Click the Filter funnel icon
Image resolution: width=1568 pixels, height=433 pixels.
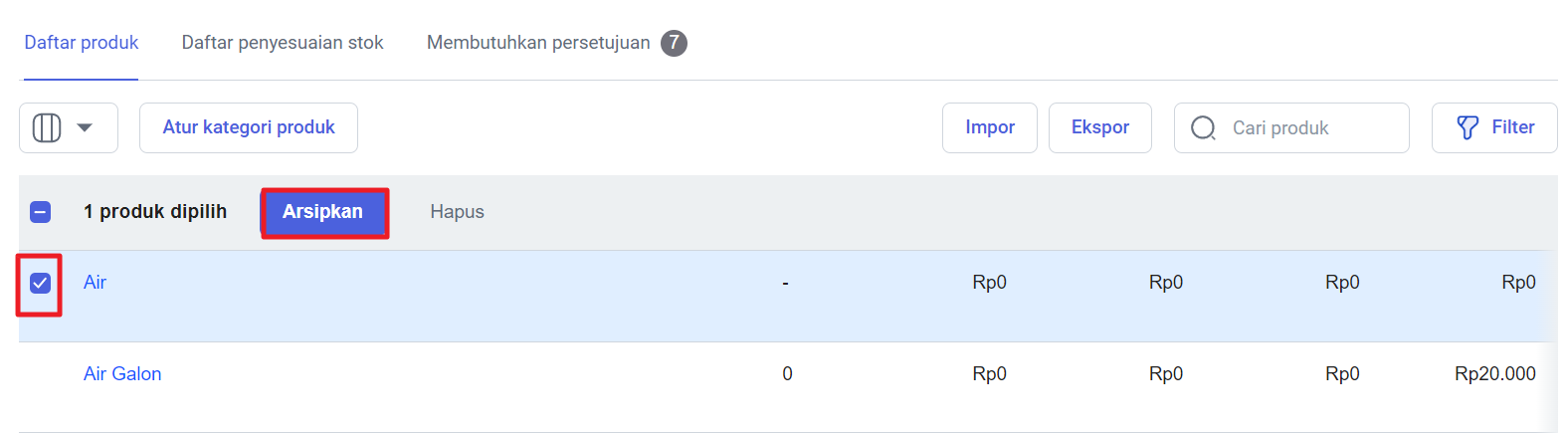[x=1468, y=127]
